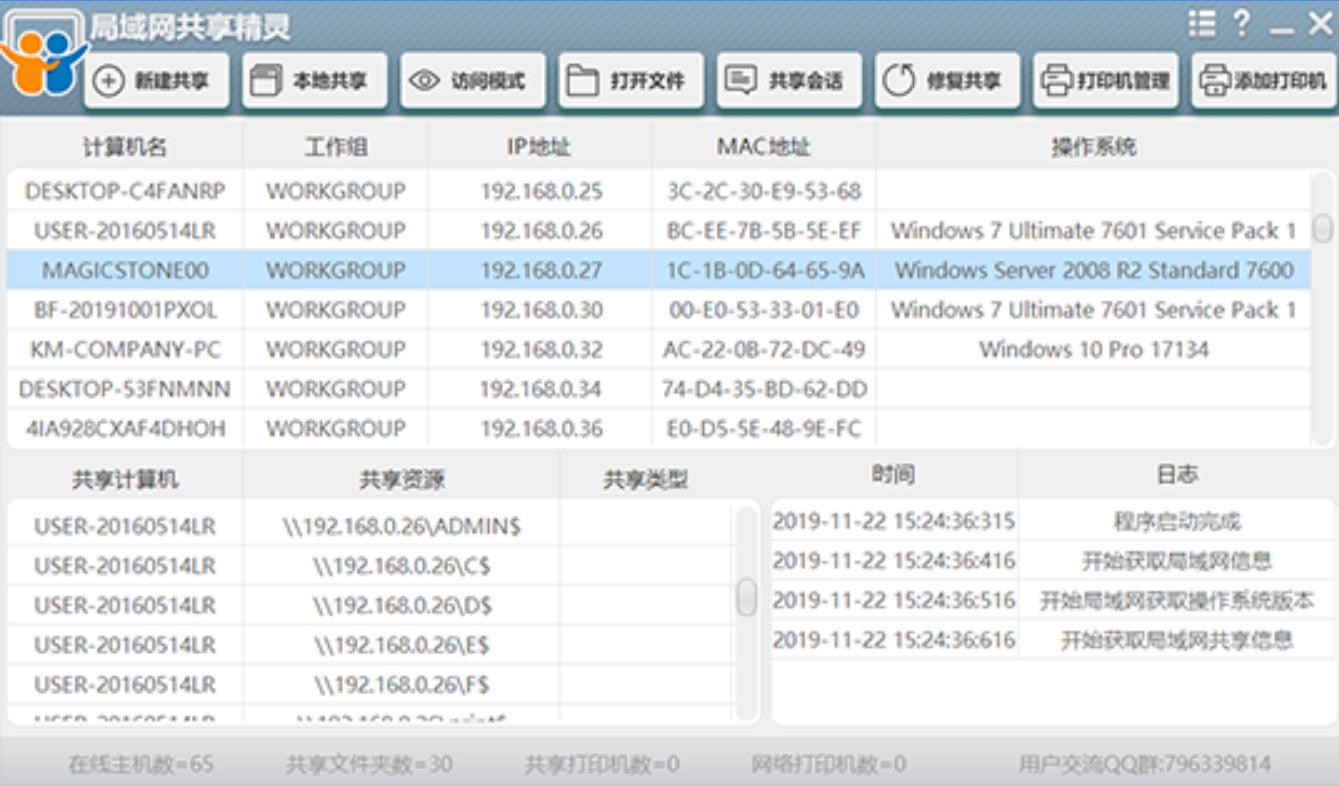Sort hosts by 计算机名 column header
Viewport: 1339px width, 786px height.
point(121,145)
